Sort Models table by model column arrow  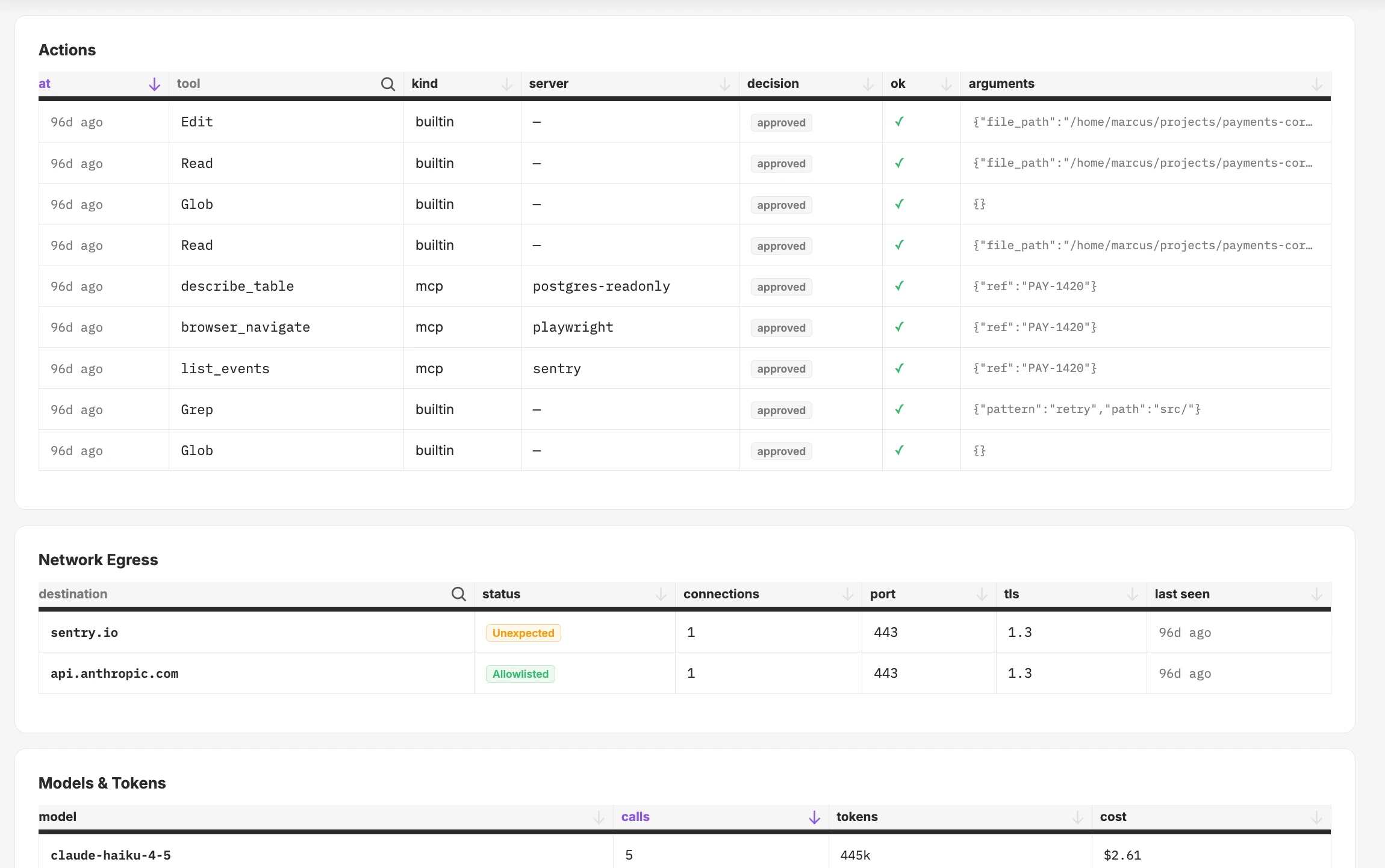tap(599, 817)
